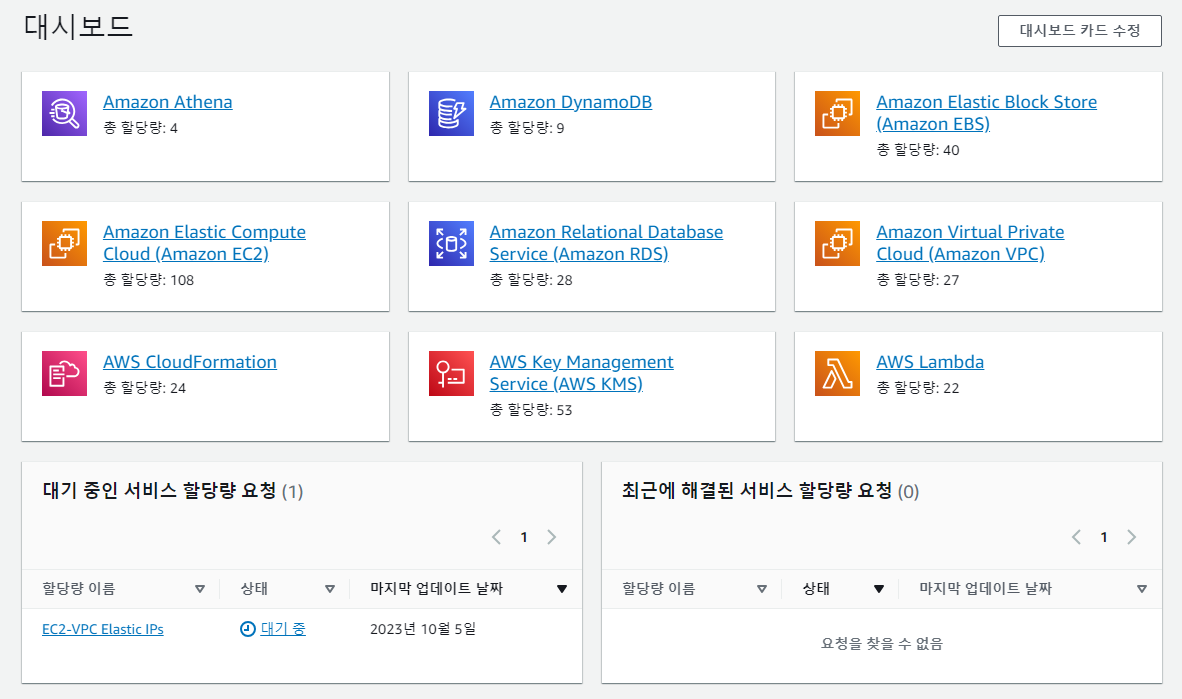Go to next page in resolved requests
Image resolution: width=1182 pixels, height=699 pixels.
[x=1131, y=537]
